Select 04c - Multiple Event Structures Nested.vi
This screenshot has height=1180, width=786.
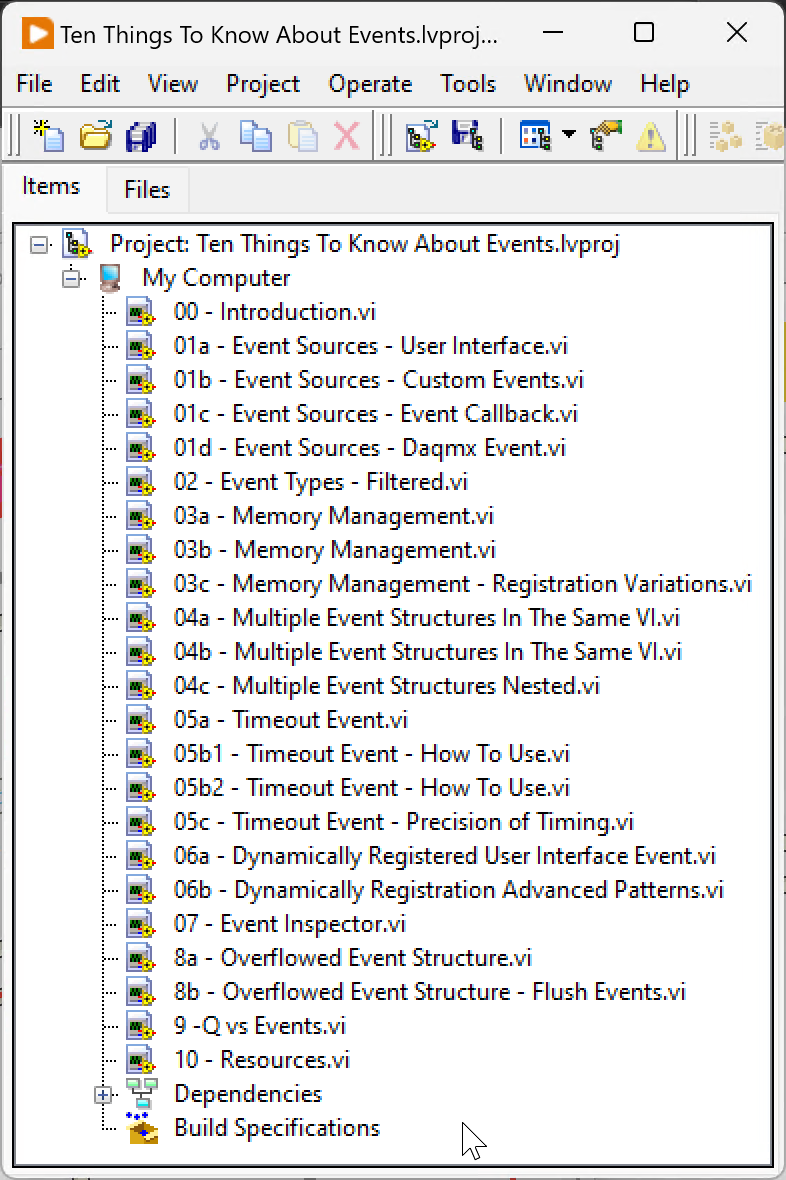click(387, 686)
